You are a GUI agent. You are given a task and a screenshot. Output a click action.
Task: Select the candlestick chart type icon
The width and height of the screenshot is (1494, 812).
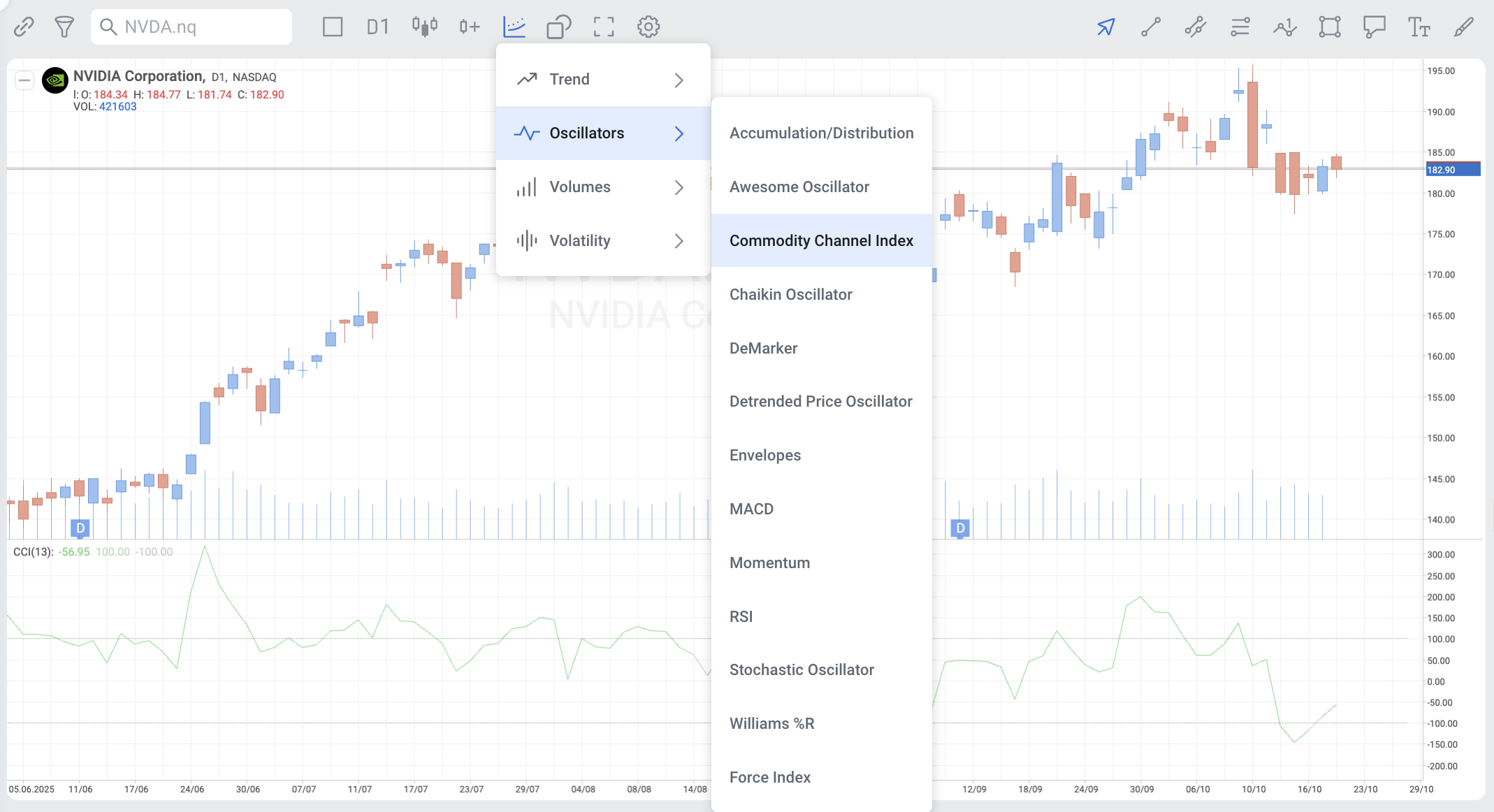tap(424, 27)
